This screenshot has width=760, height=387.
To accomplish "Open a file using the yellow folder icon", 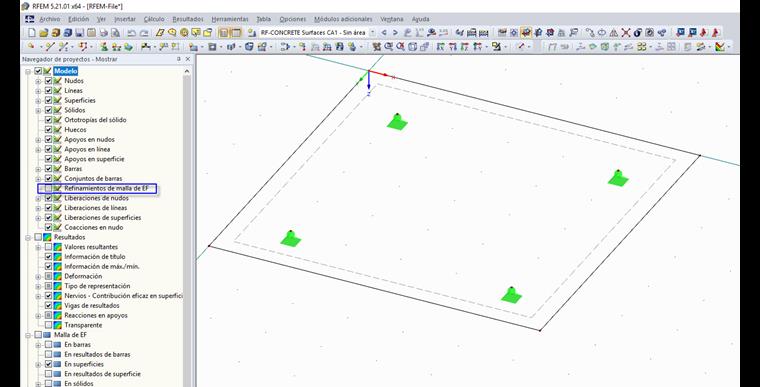I will point(44,32).
